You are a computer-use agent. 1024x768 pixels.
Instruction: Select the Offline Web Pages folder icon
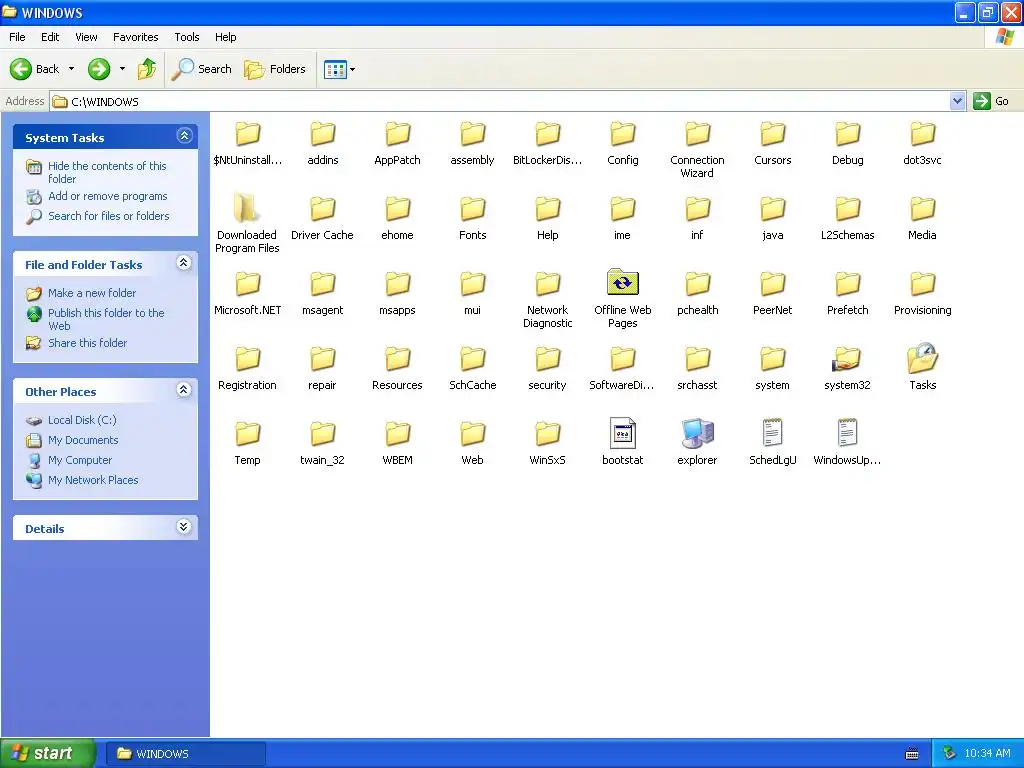(622, 282)
